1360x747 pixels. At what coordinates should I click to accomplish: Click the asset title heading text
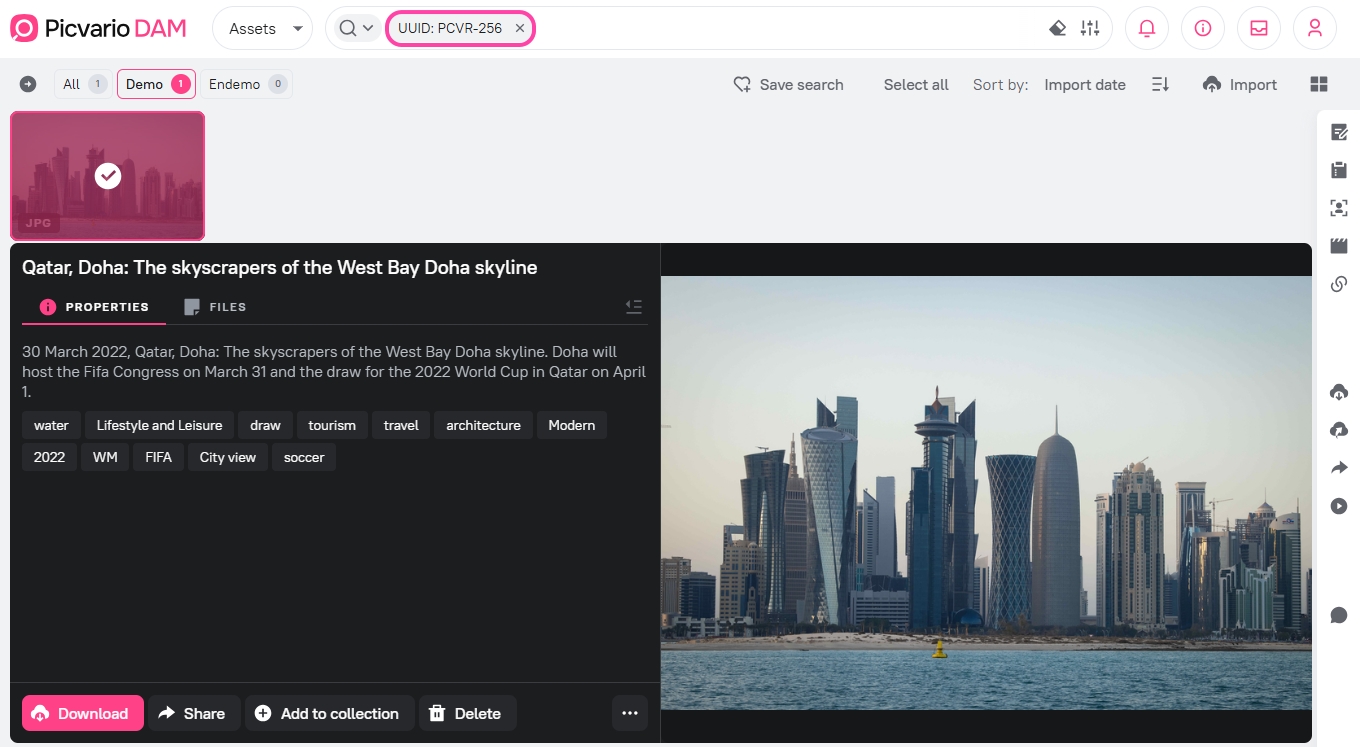(280, 267)
